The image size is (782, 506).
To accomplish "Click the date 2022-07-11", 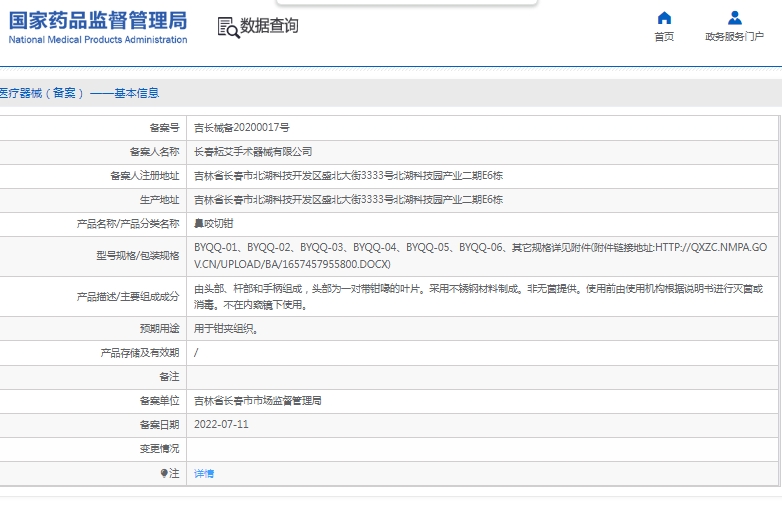I will [221, 424].
